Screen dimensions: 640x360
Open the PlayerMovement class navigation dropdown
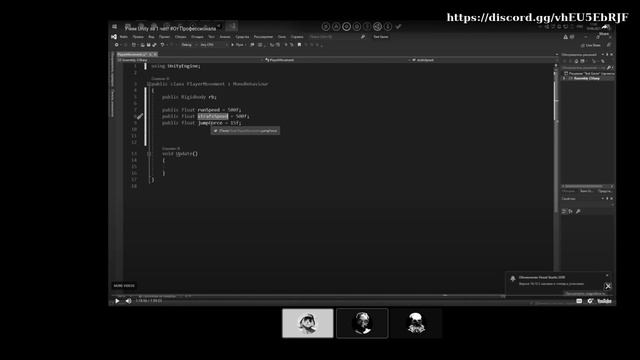pos(337,60)
